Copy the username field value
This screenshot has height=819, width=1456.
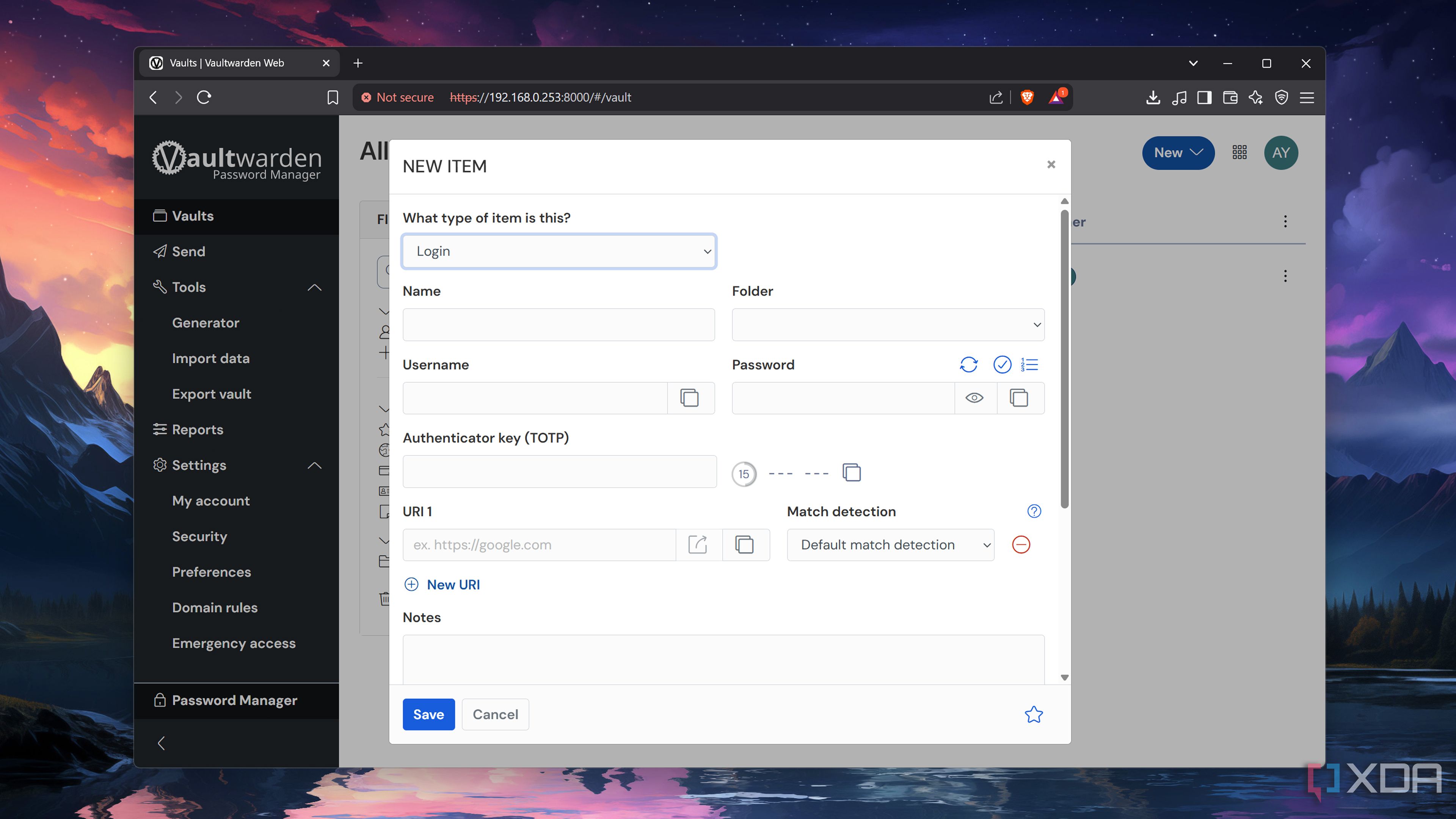click(690, 398)
